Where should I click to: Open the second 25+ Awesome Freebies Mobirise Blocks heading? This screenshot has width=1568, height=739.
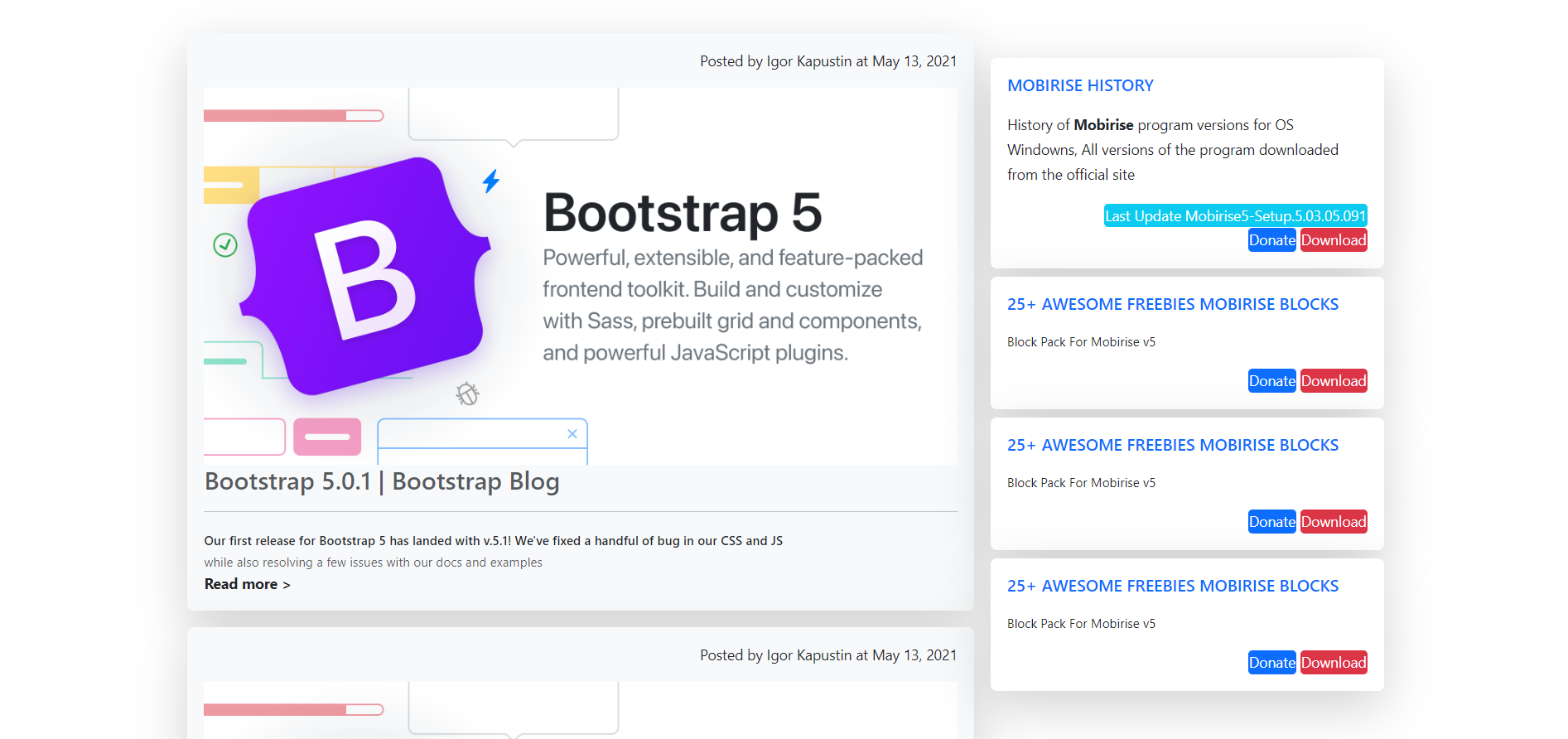click(x=1173, y=445)
